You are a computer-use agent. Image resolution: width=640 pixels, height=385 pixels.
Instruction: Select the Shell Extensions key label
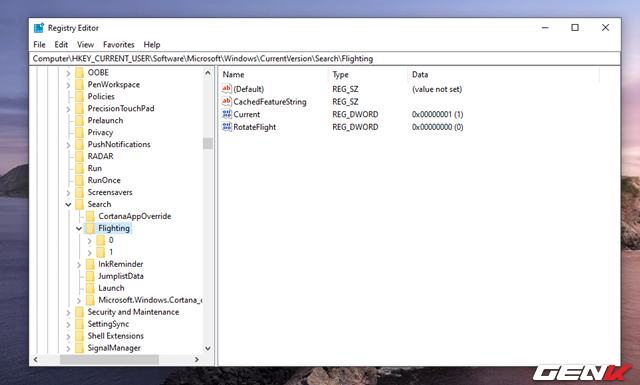click(x=116, y=336)
